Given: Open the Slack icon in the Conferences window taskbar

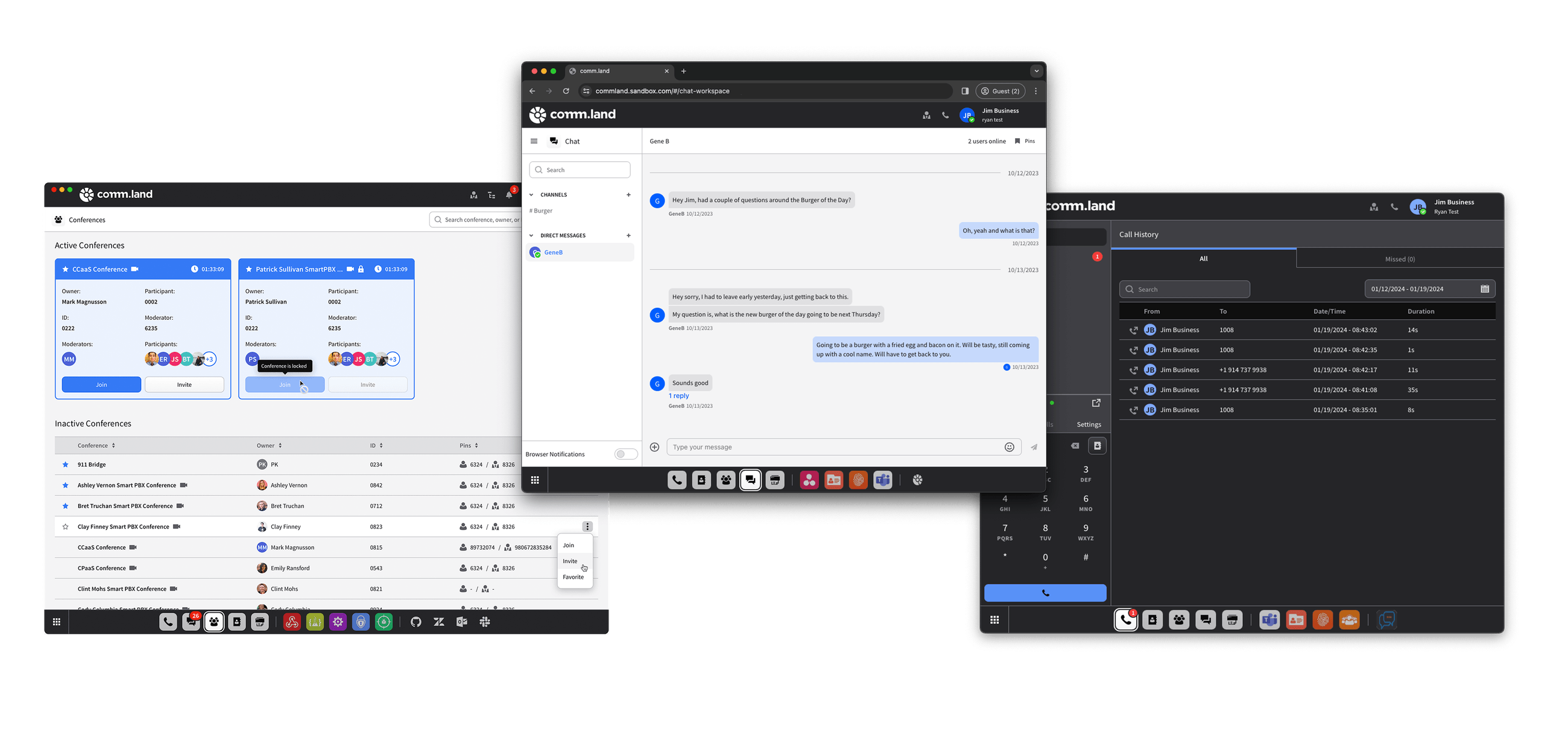Looking at the screenshot, I should (x=484, y=621).
